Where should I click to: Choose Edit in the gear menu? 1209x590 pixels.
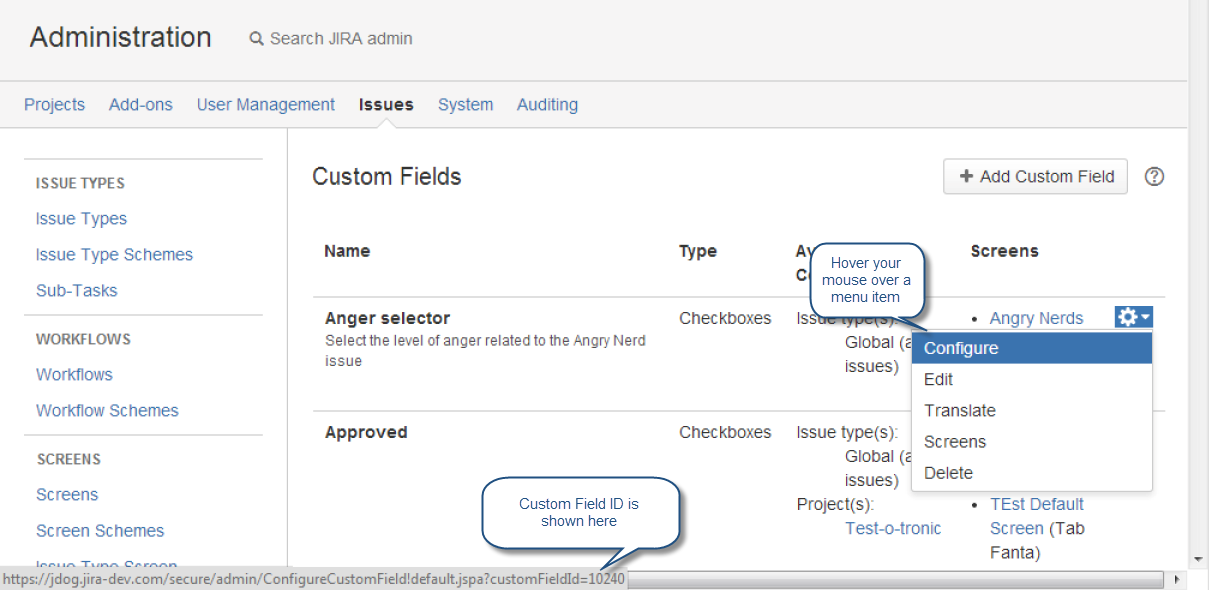(x=938, y=379)
